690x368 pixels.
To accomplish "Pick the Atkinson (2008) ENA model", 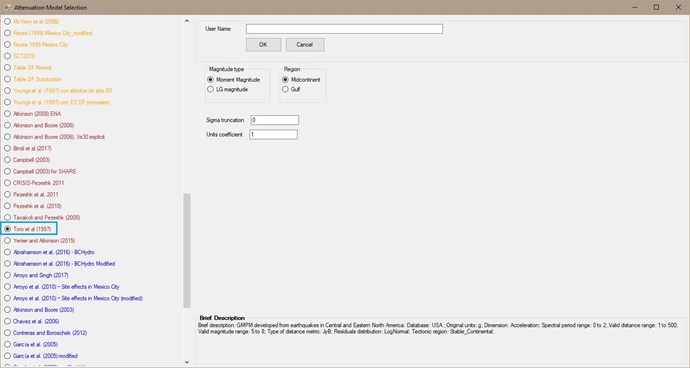I will (33, 114).
